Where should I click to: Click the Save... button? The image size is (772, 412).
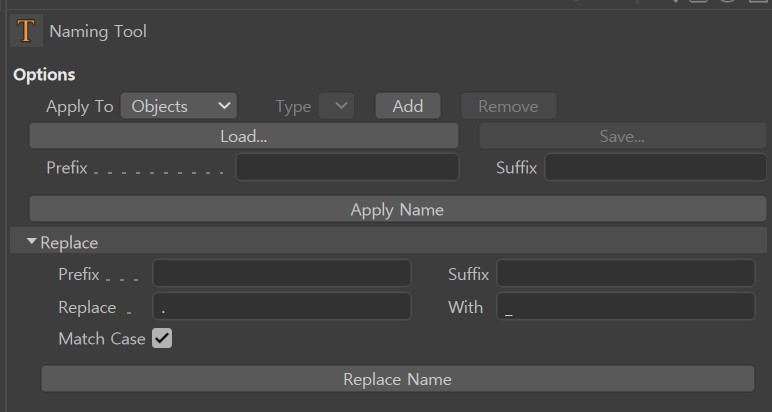622,136
